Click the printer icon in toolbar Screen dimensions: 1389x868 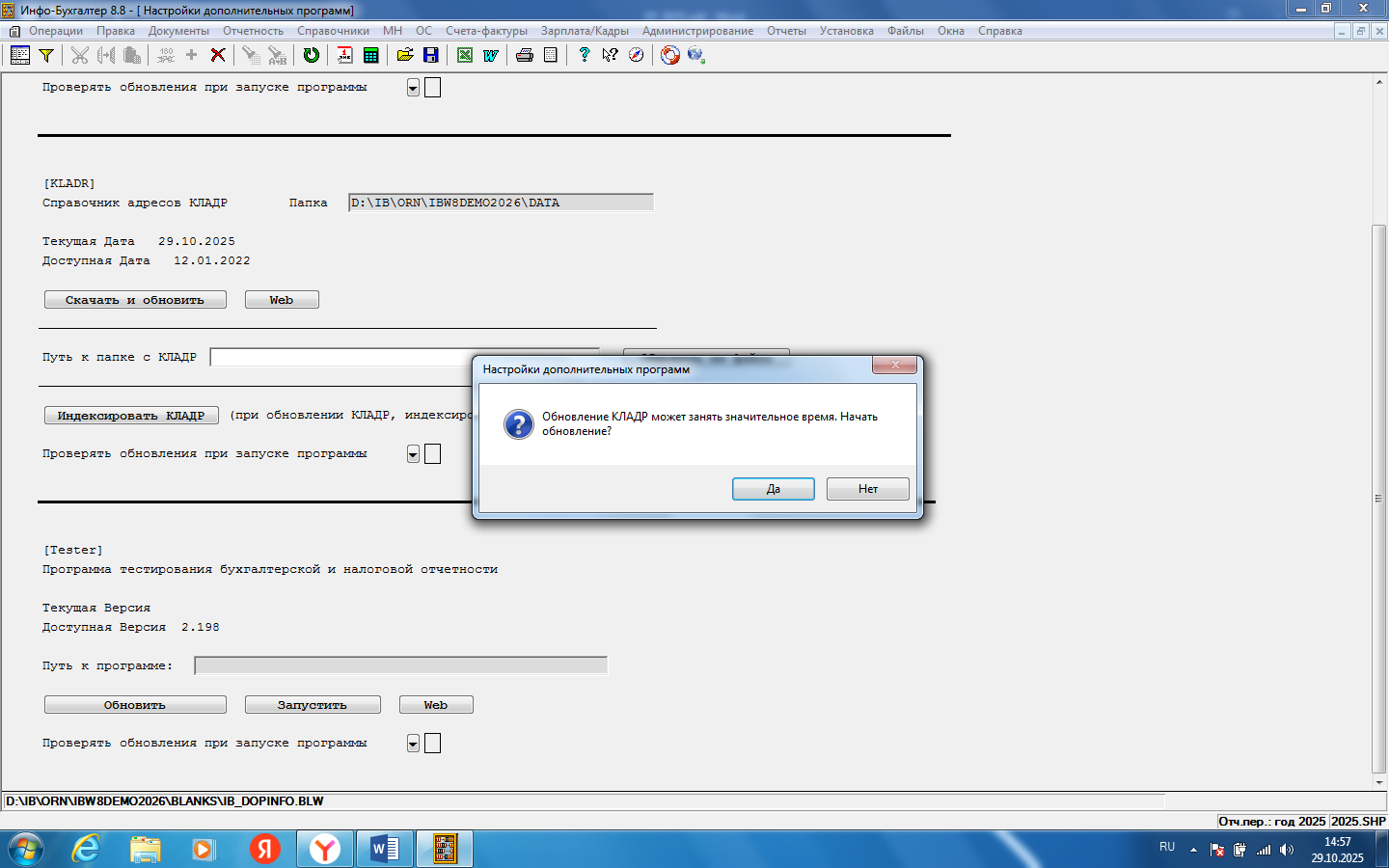[525, 55]
